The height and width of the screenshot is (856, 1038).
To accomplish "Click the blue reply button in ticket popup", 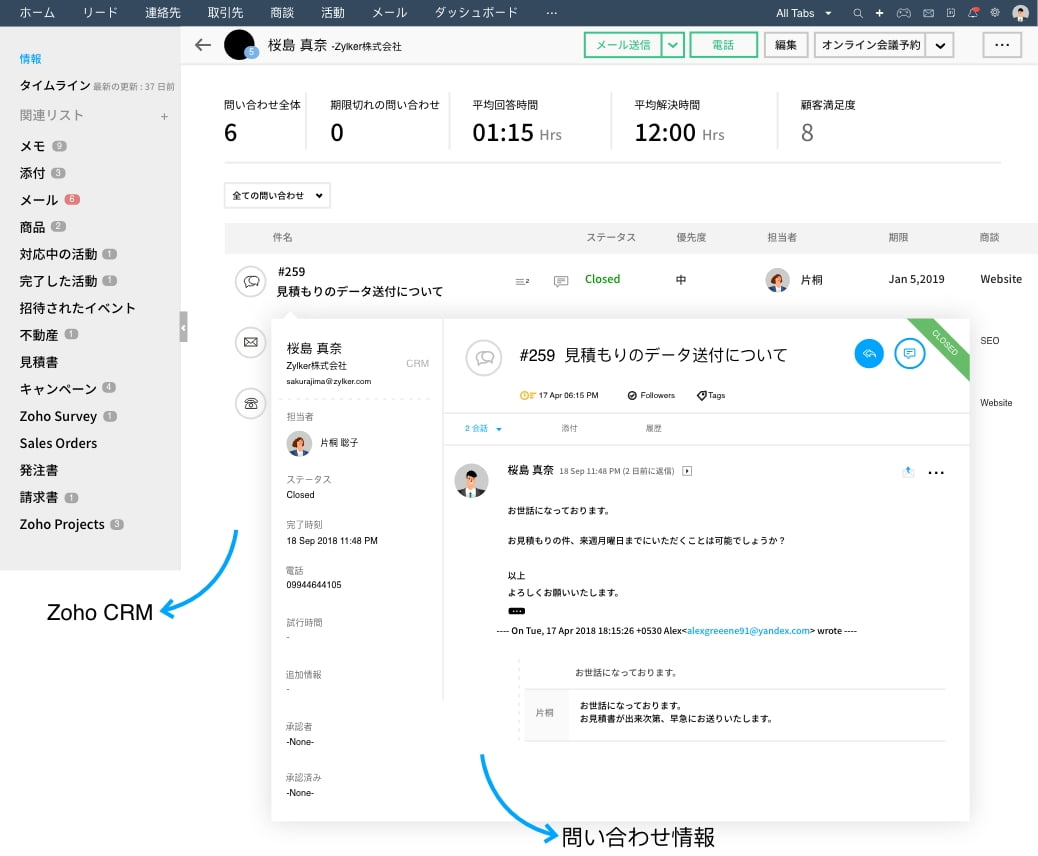I will 869,354.
